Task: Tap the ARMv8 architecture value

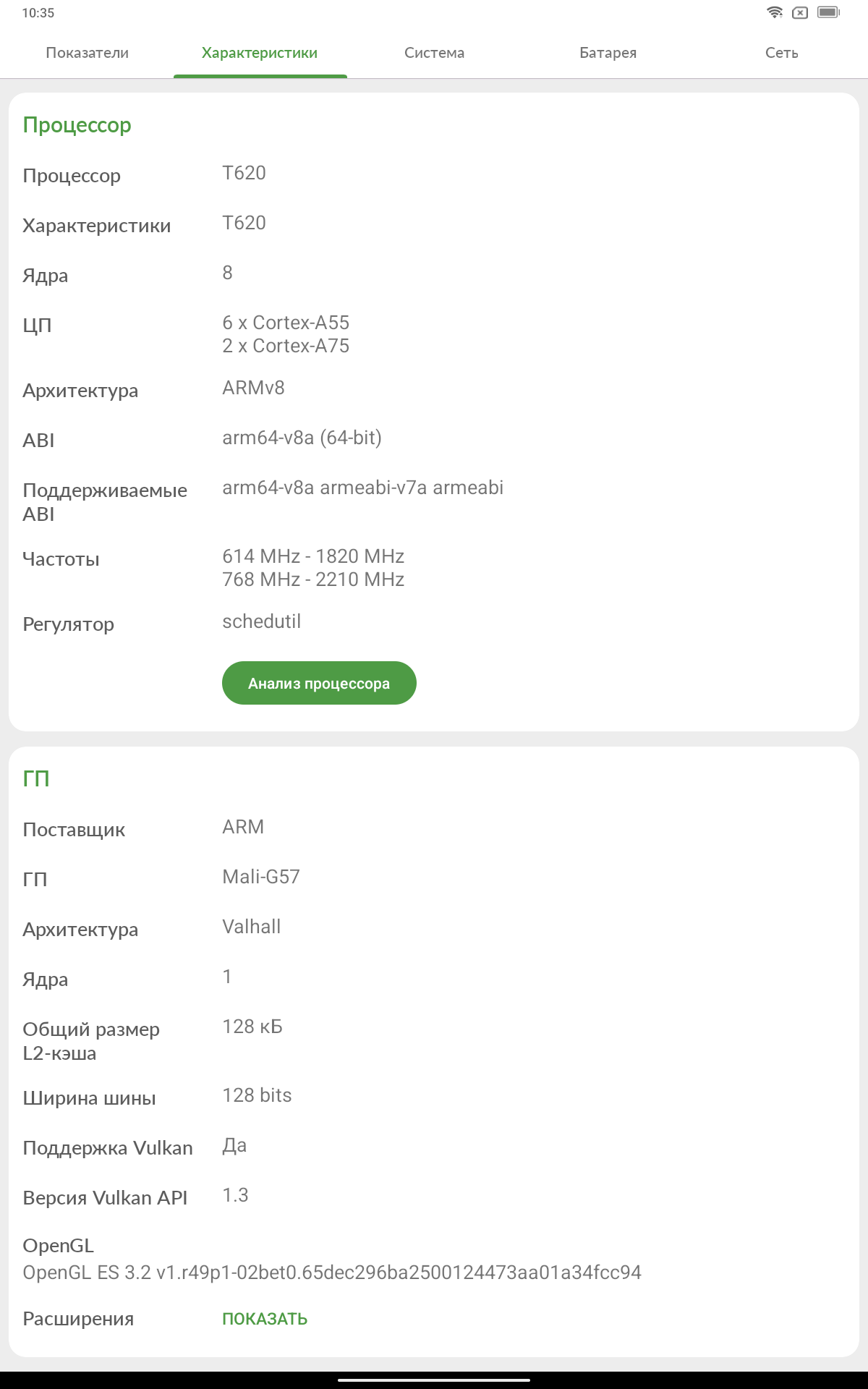Action: [x=253, y=388]
